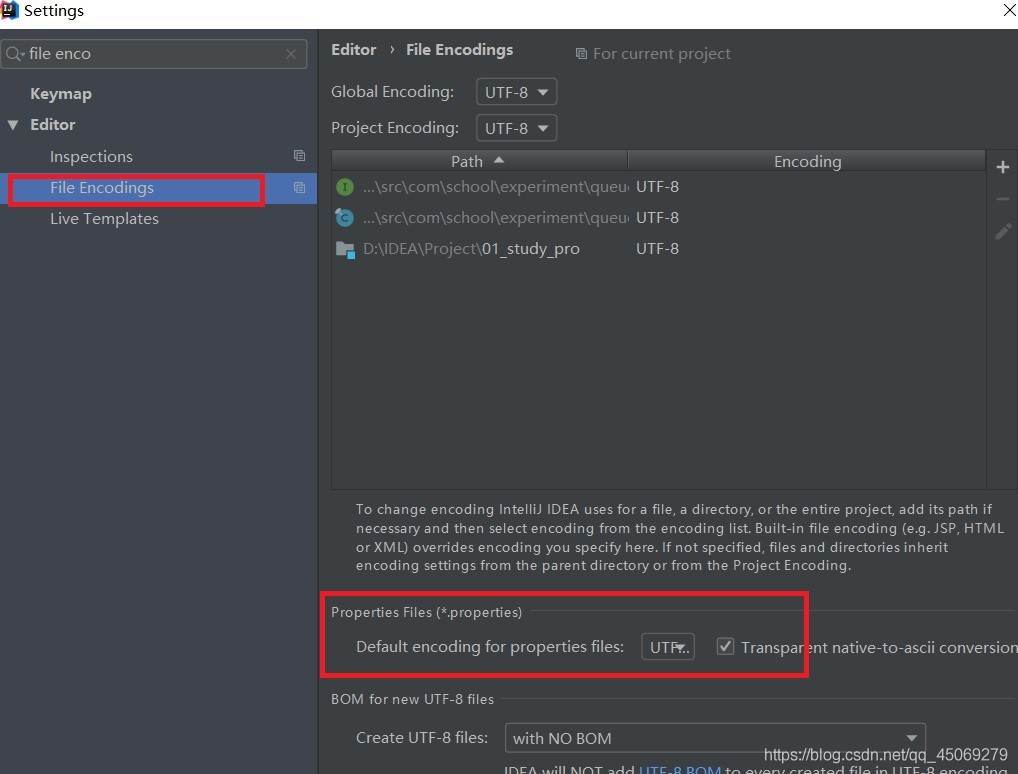Select the green interface file icon row

pos(658,187)
